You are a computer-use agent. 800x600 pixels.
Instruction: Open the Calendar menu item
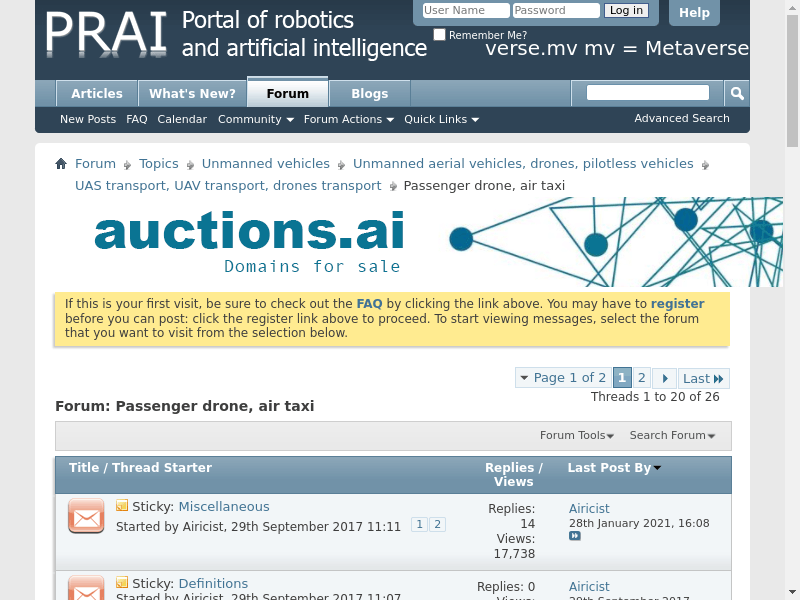182,119
